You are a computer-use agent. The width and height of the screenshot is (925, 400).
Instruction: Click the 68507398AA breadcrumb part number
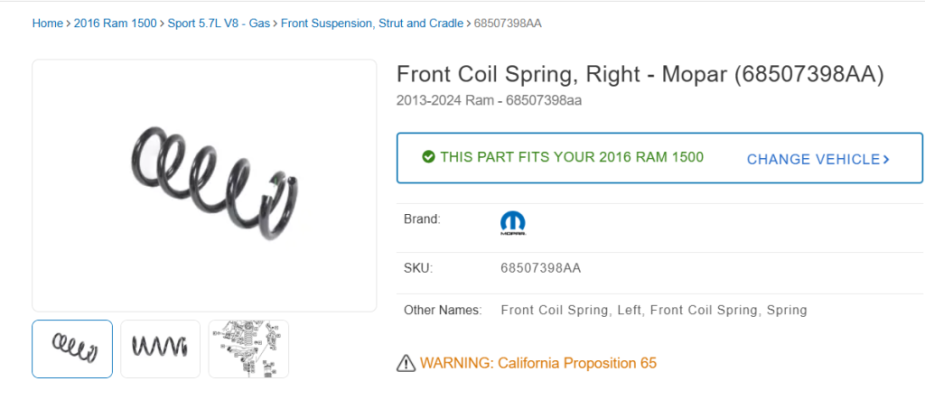click(x=508, y=24)
